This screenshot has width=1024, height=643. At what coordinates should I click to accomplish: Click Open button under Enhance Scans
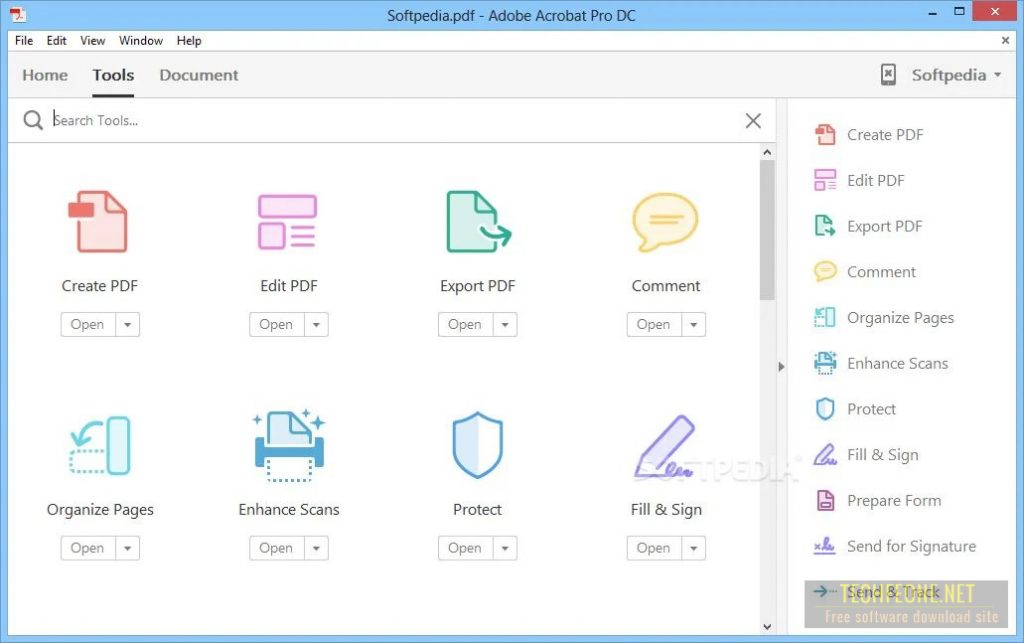click(x=277, y=548)
